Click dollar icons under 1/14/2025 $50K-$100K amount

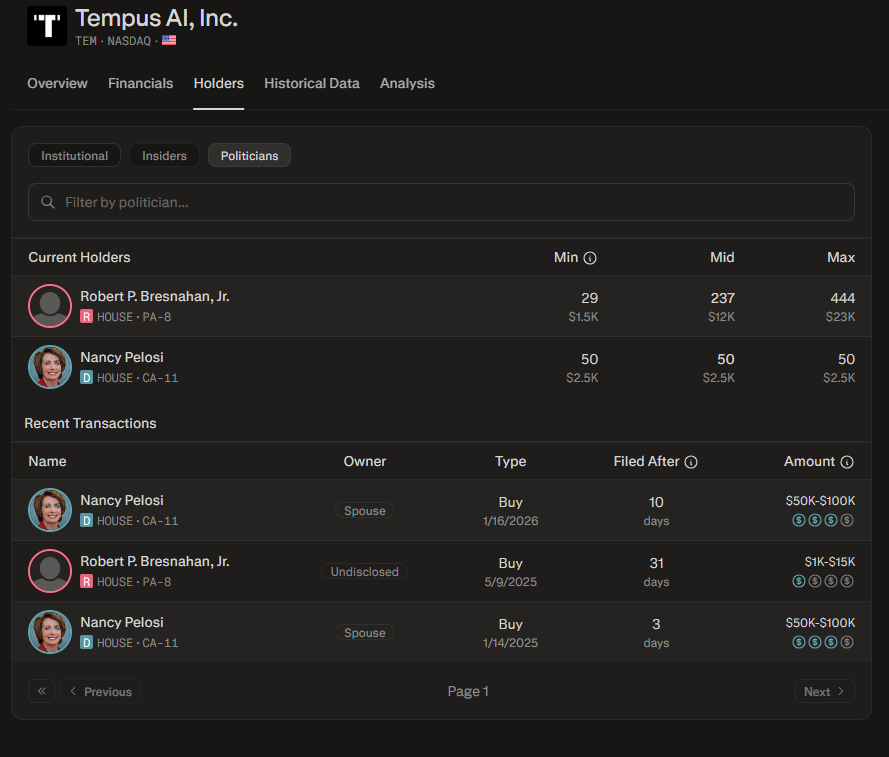coord(823,642)
